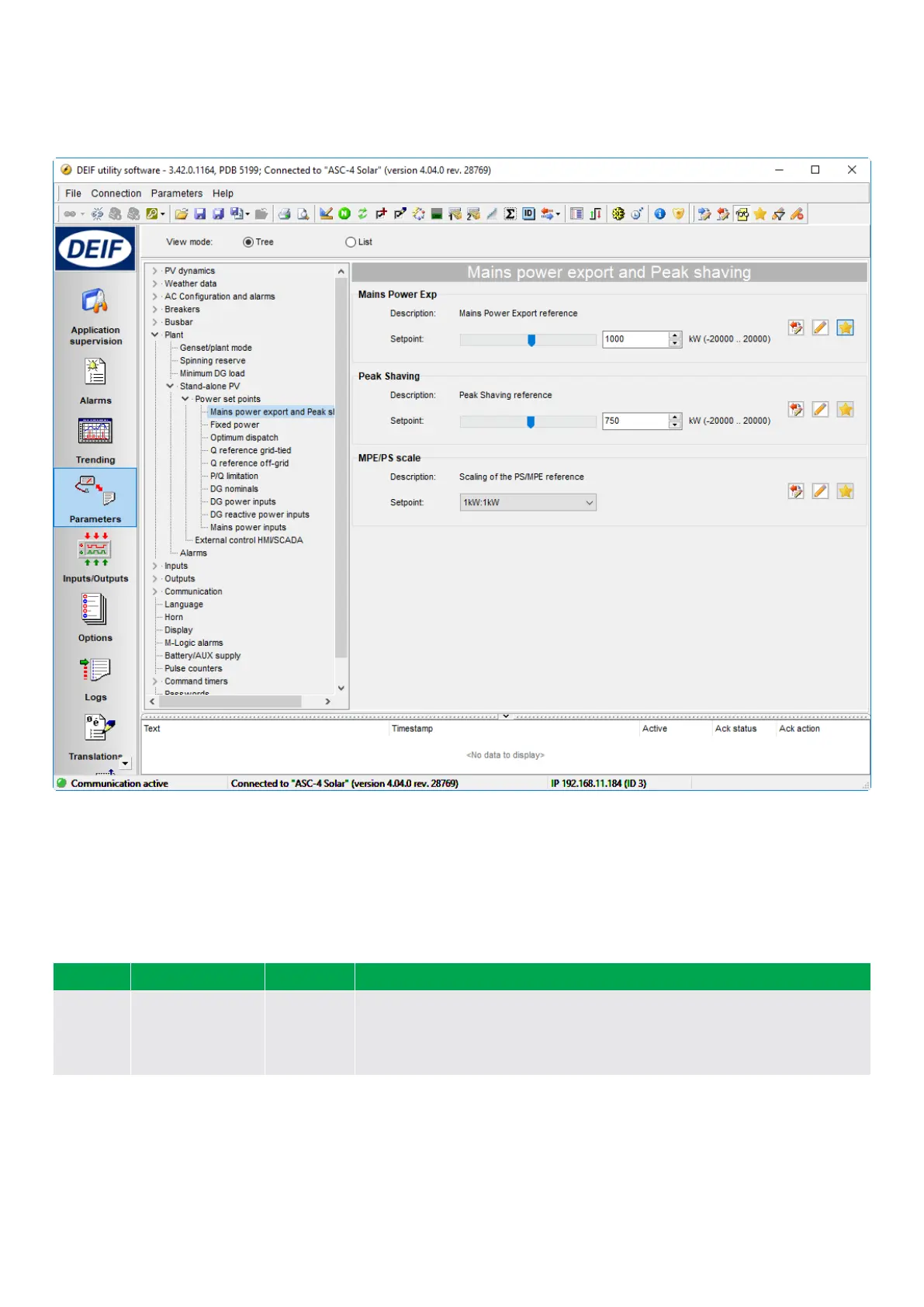Viewport: 924px width, 1307px height.
Task: Click write icon left of Mains Power Export pencil
Action: tap(796, 328)
